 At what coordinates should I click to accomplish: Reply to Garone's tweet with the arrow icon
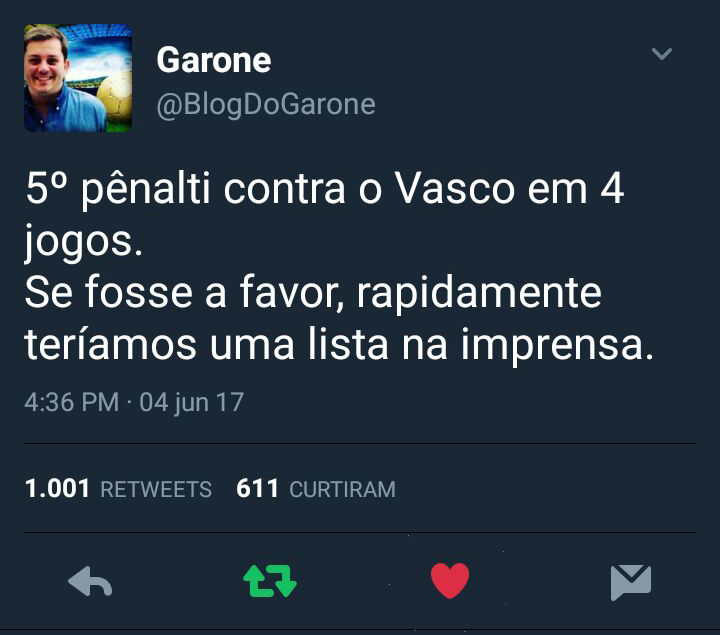[90, 581]
